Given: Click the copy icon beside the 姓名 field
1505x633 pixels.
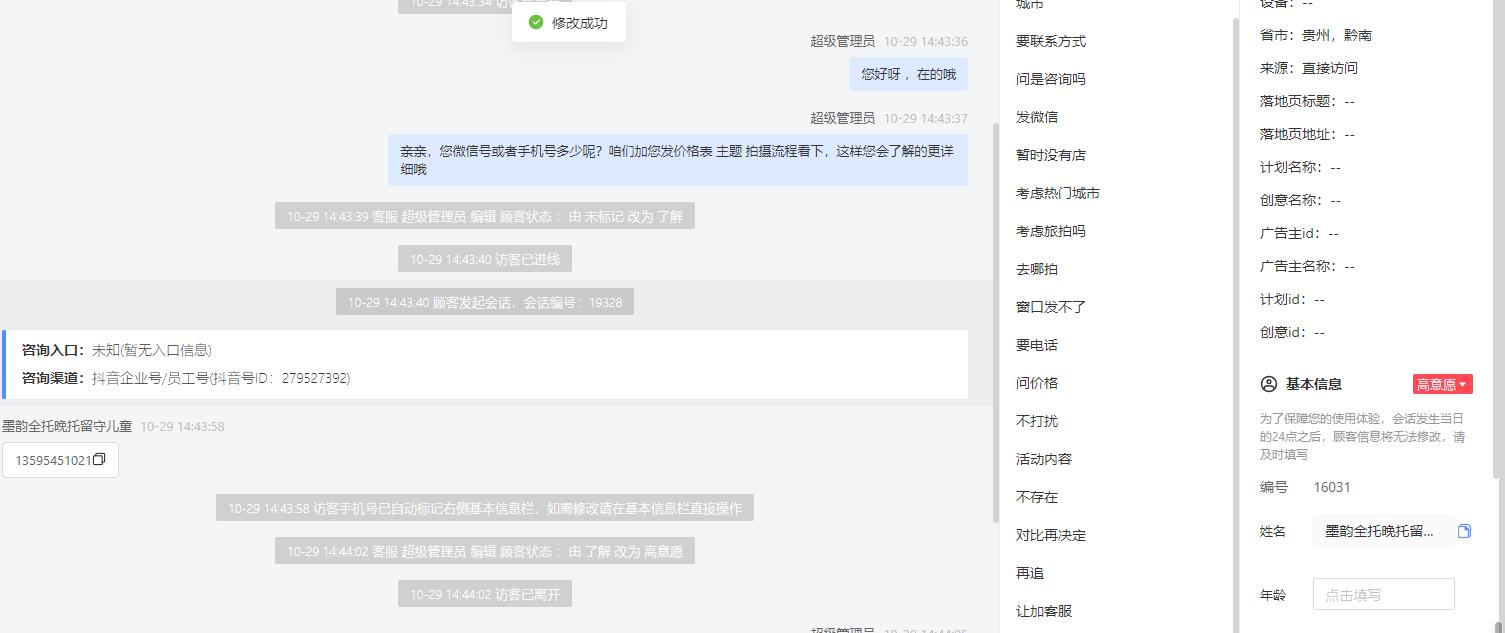Looking at the screenshot, I should tap(1464, 531).
